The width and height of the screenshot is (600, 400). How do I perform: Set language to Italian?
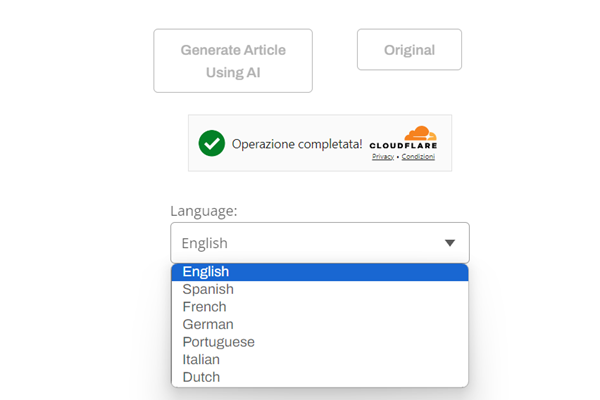pos(201,359)
